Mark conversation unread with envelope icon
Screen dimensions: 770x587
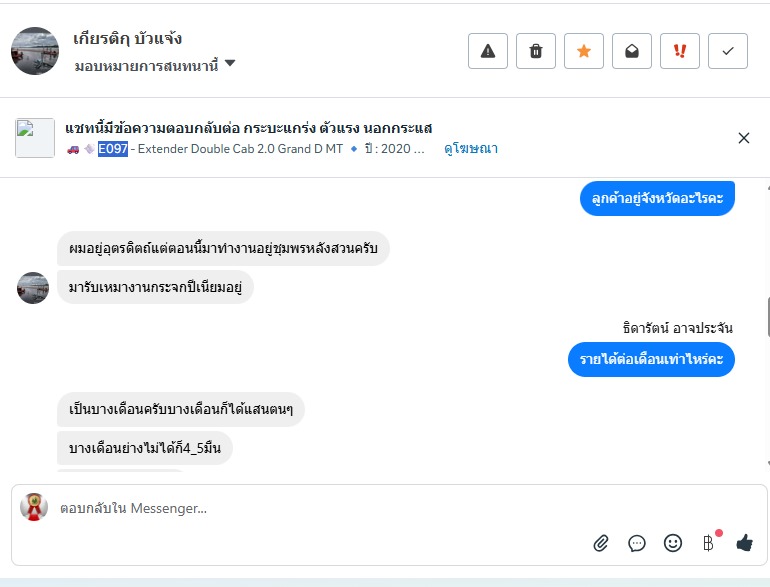(632, 51)
